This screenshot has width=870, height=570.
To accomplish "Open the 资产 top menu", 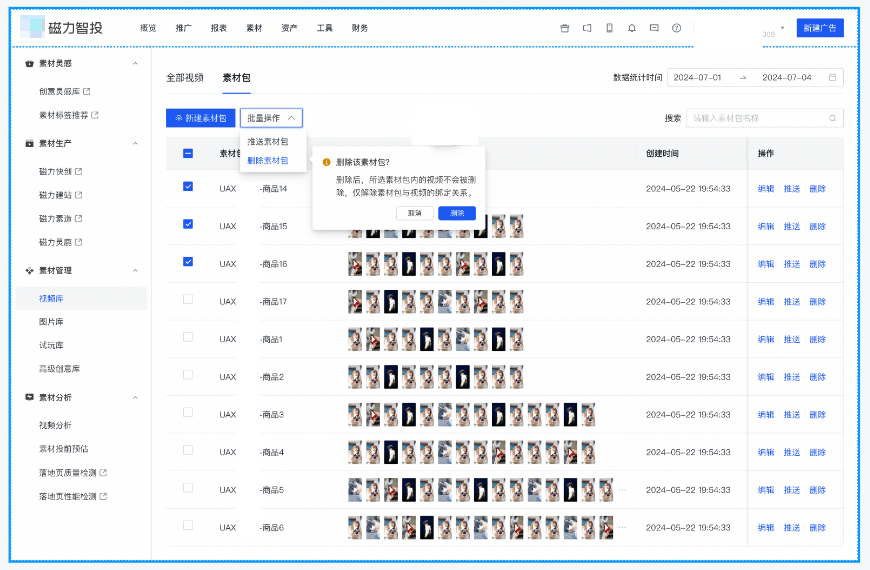I will click(289, 28).
